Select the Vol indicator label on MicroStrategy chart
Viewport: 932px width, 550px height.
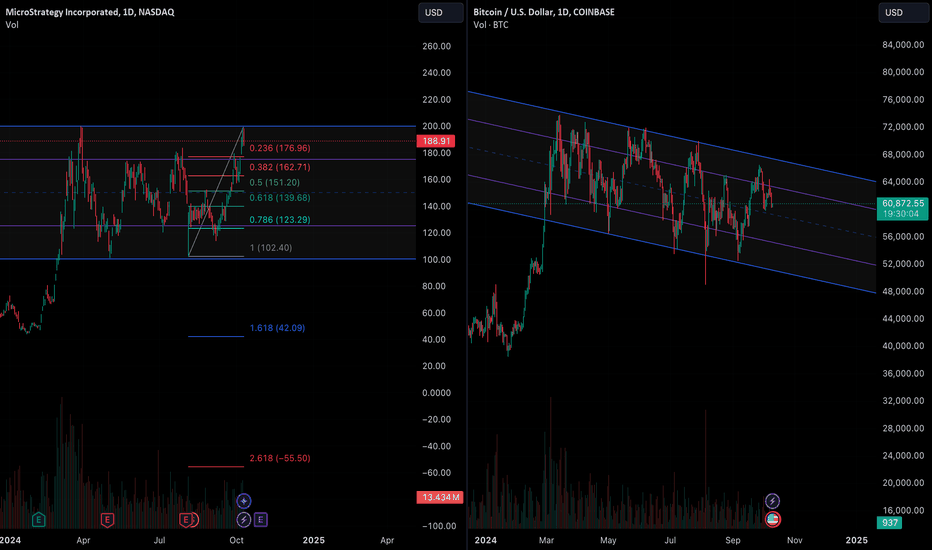[10, 26]
